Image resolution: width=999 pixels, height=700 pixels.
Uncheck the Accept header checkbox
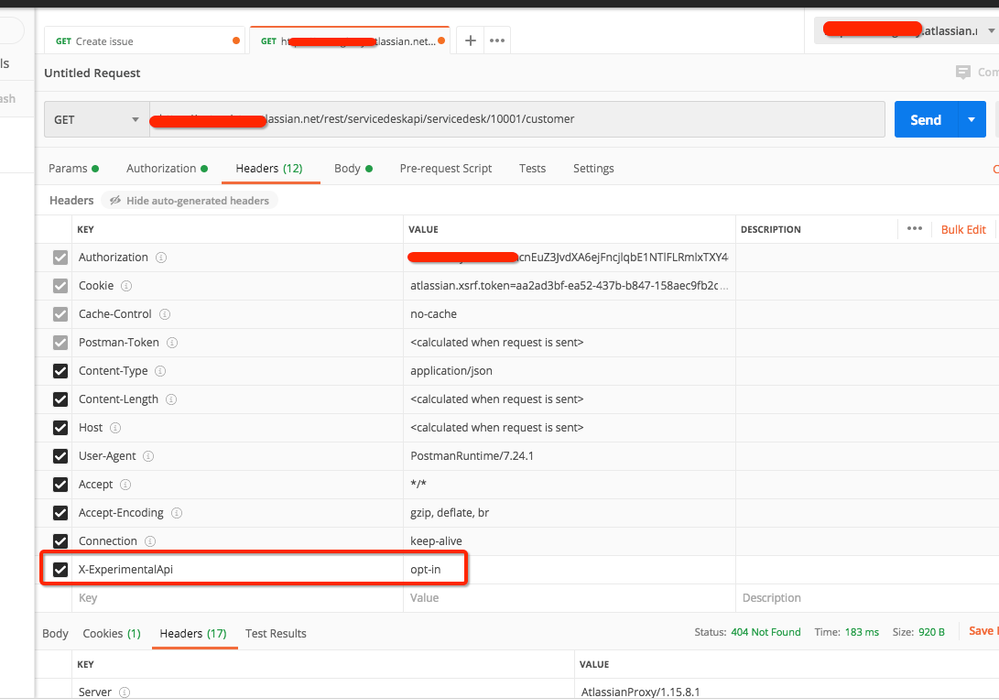61,485
